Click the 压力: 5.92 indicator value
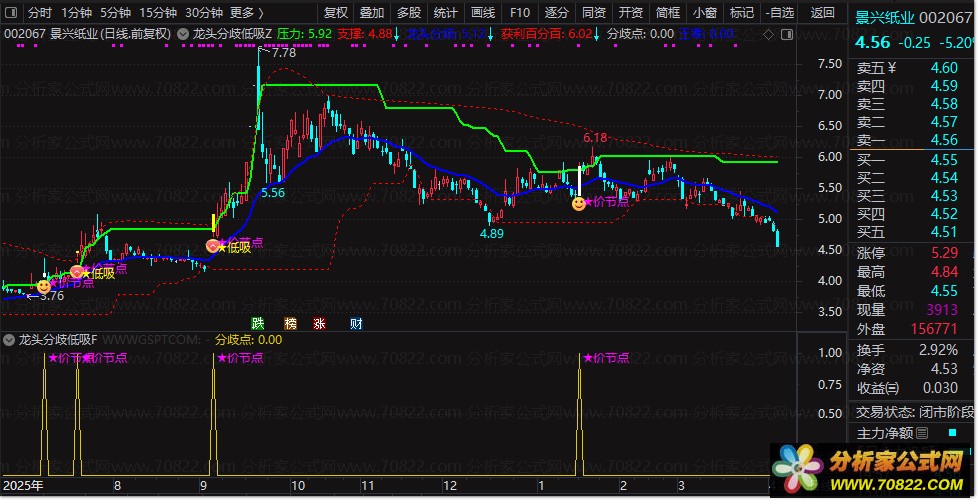The image size is (980, 501). pyautogui.click(x=304, y=34)
